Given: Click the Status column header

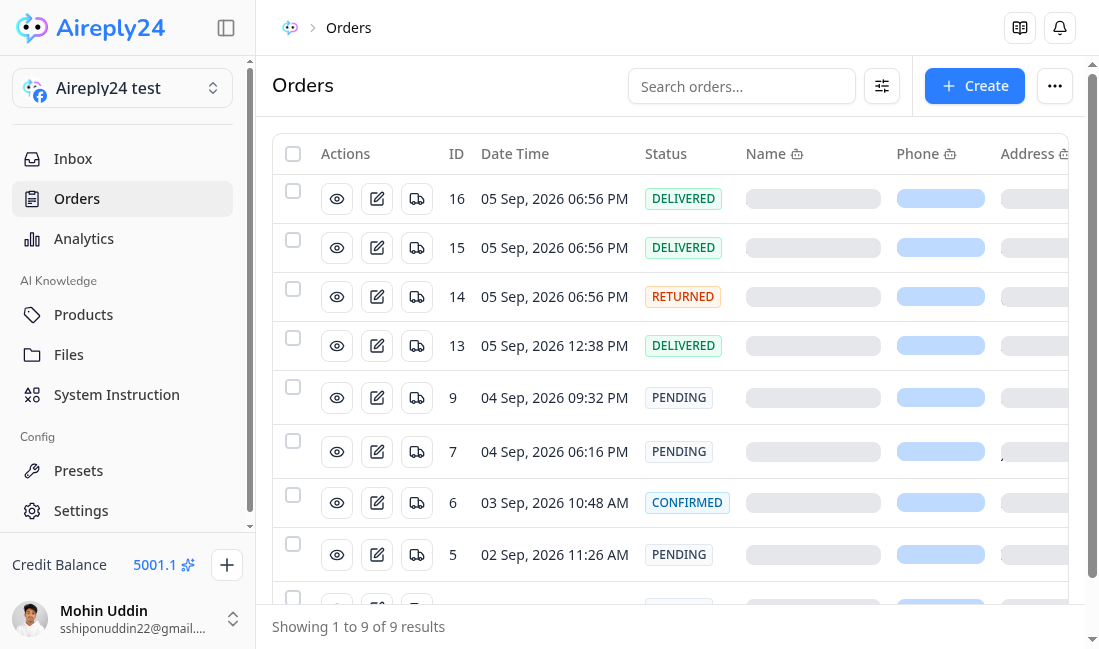Looking at the screenshot, I should point(665,154).
